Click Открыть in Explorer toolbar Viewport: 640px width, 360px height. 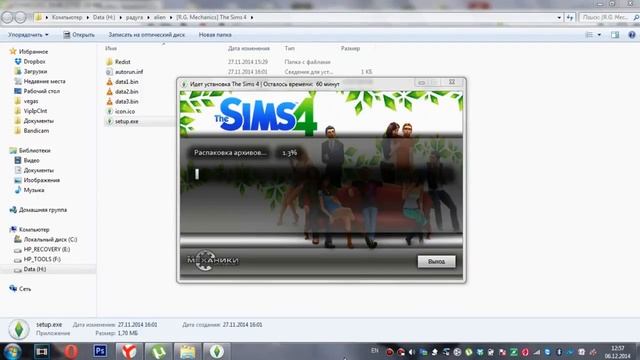[x=79, y=35]
